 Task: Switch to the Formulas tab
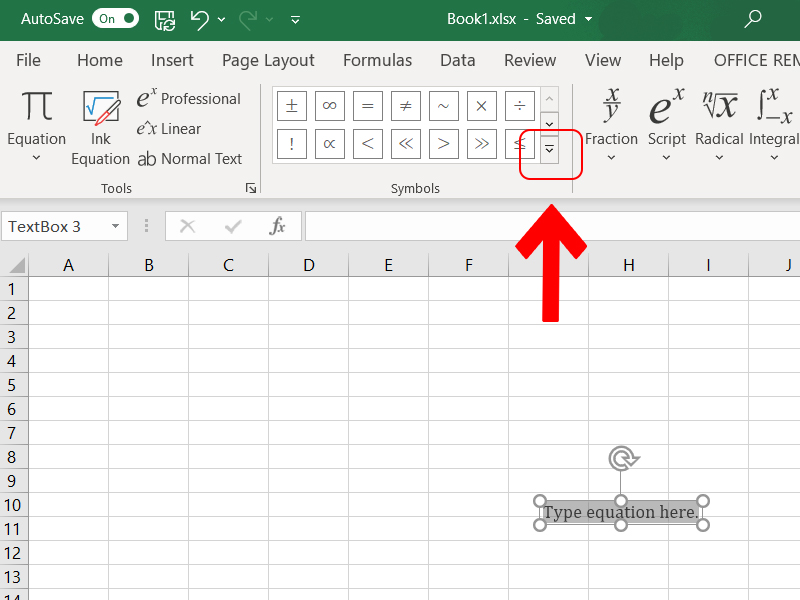click(x=377, y=60)
